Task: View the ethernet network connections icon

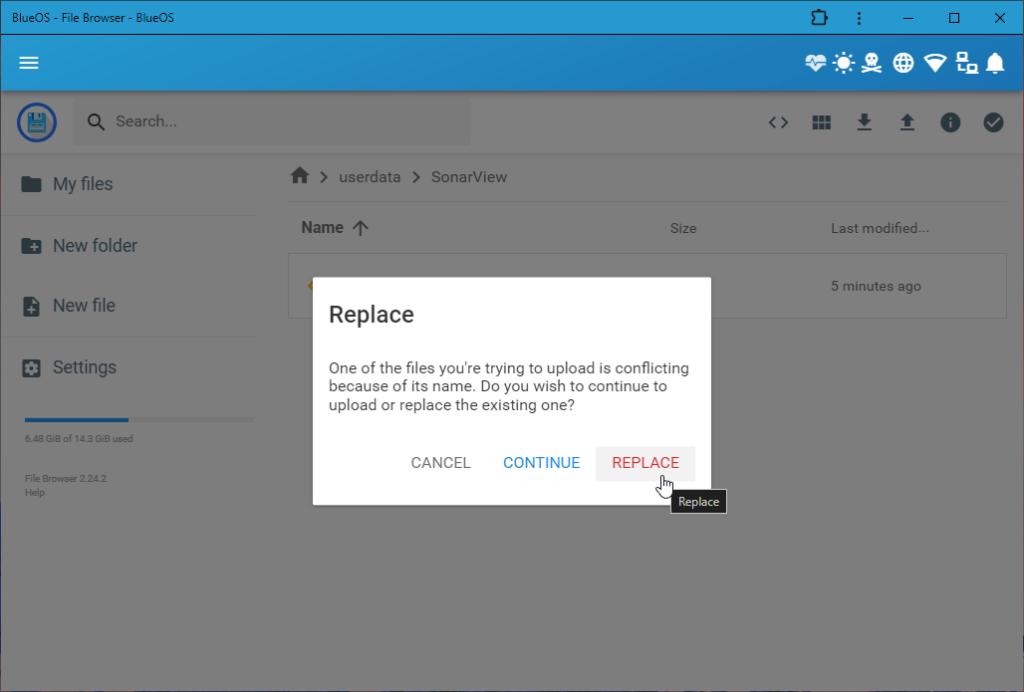Action: pos(966,62)
